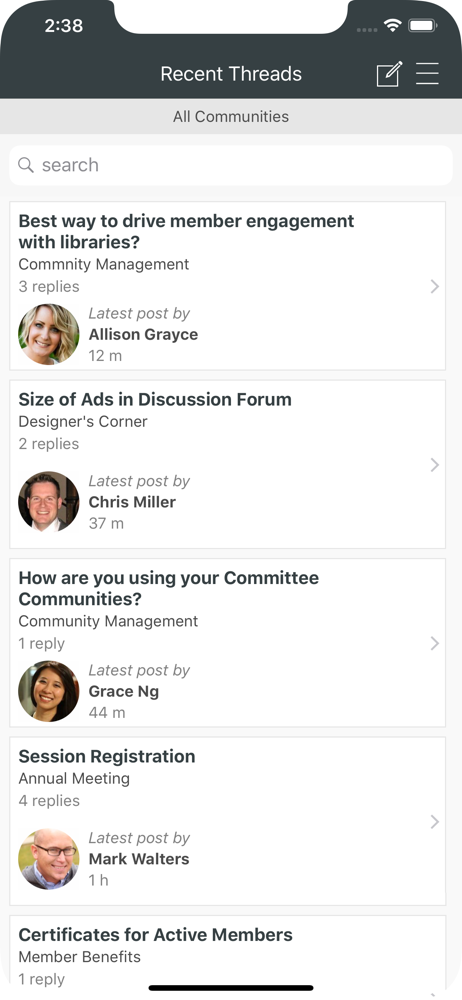The height and width of the screenshot is (1000, 462).
Task: Tap Mark Walters' avatar picture
Action: (x=48, y=859)
